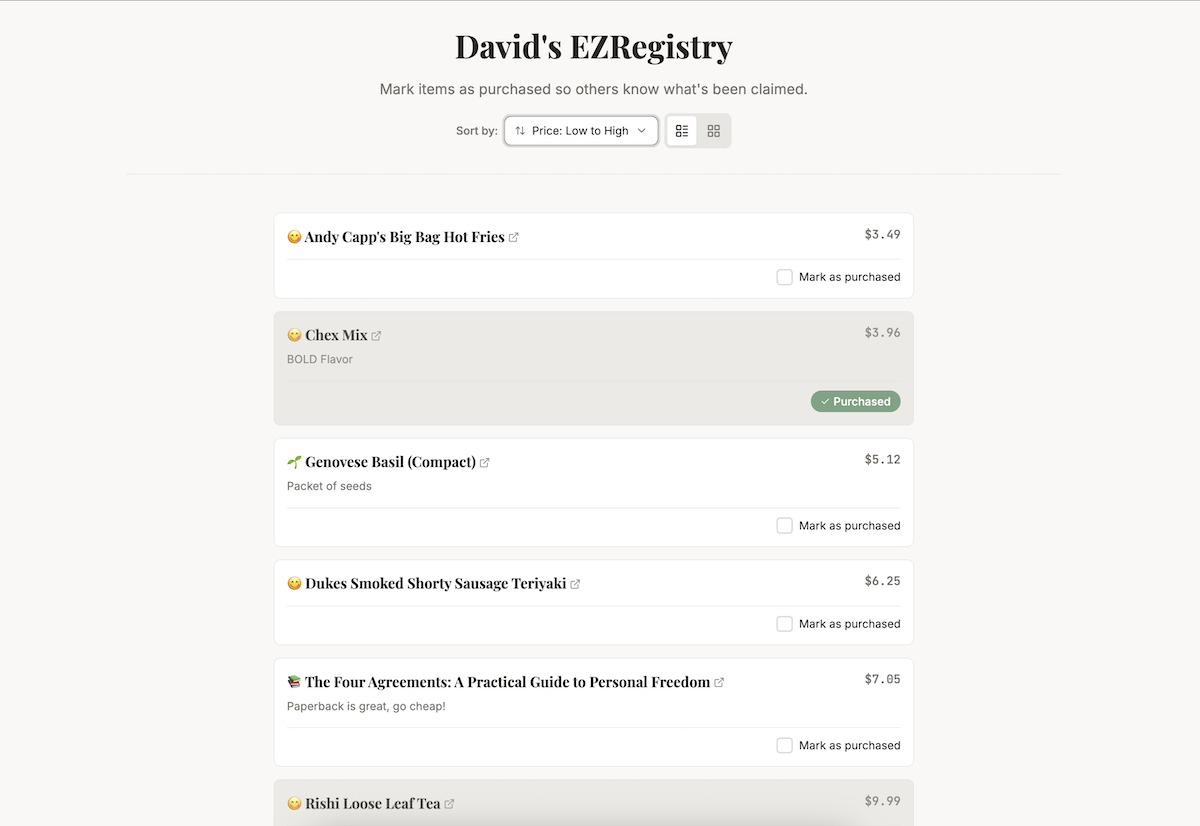Open The Four Agreements external link icon
The image size is (1200, 826).
coord(719,682)
